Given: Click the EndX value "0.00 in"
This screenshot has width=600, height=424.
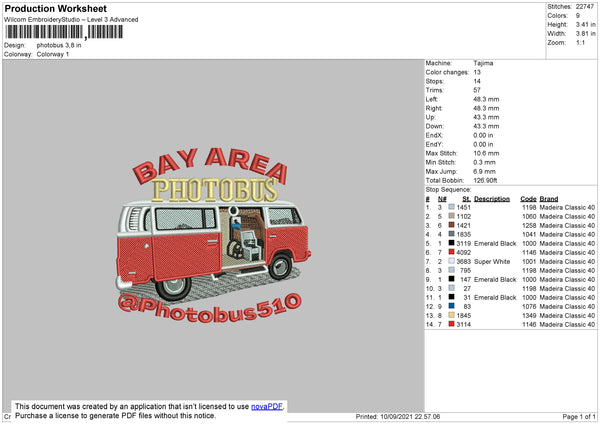Looking at the screenshot, I should pyautogui.click(x=483, y=135).
